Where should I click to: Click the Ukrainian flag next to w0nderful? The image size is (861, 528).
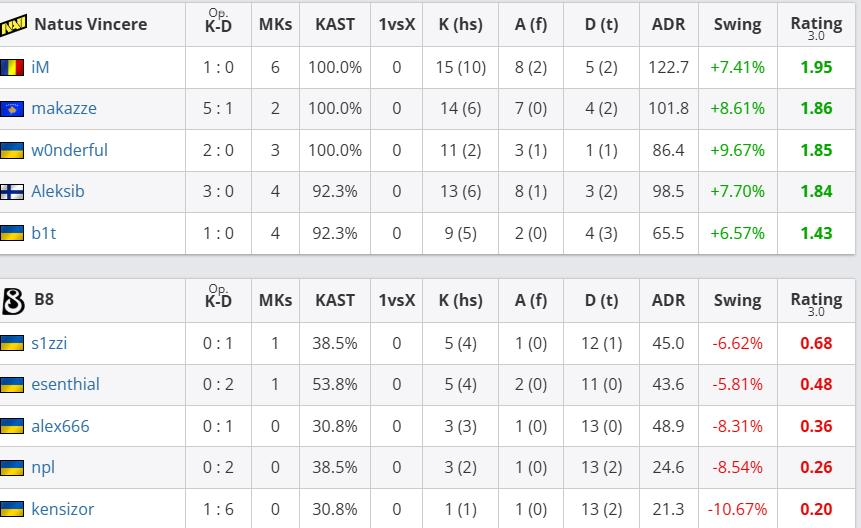tap(12, 150)
